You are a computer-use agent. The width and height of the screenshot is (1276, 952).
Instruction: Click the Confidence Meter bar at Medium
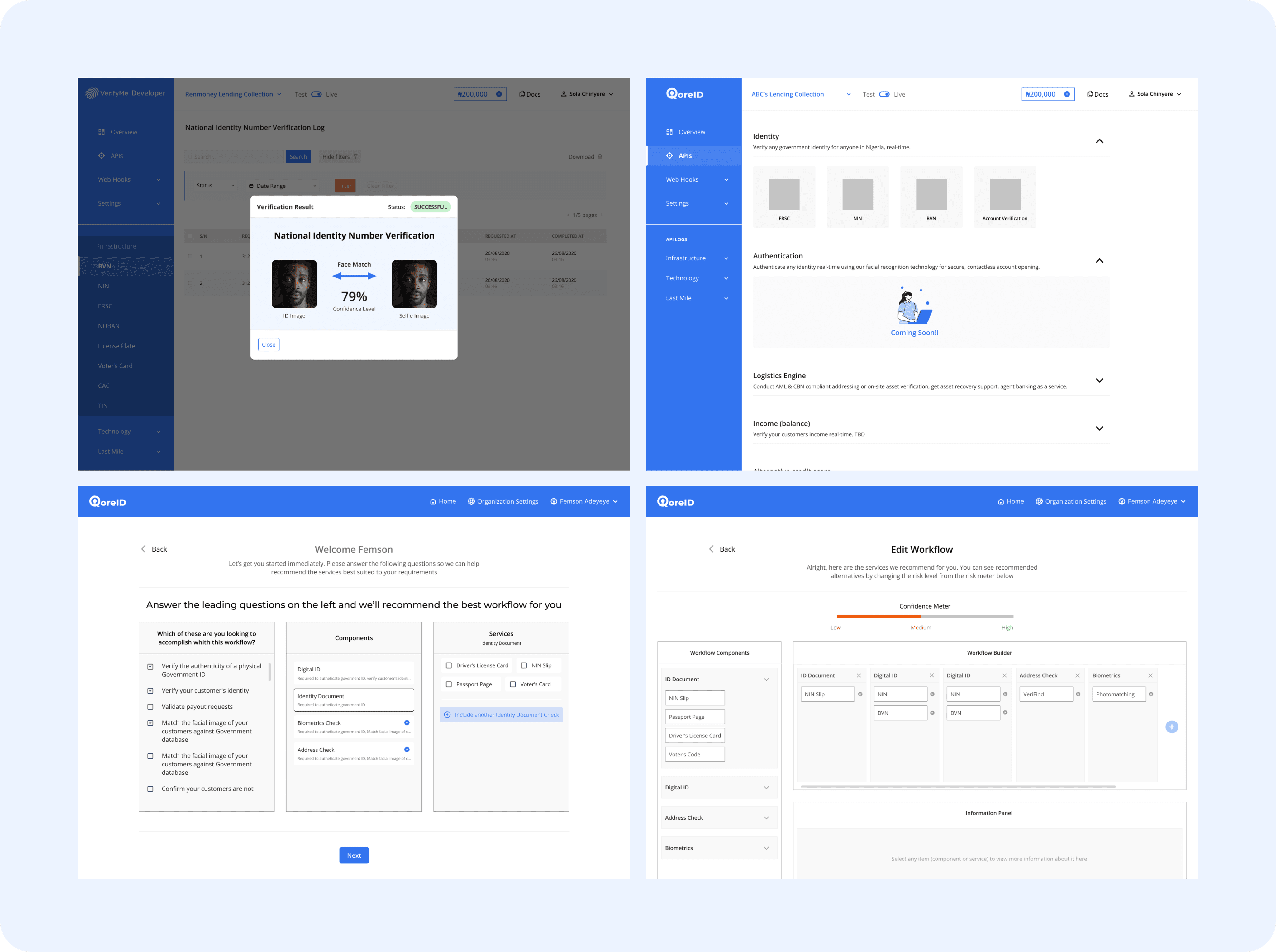tap(921, 617)
